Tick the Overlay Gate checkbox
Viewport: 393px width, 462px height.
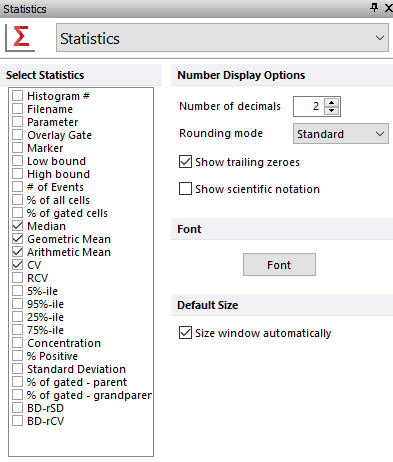(17, 135)
